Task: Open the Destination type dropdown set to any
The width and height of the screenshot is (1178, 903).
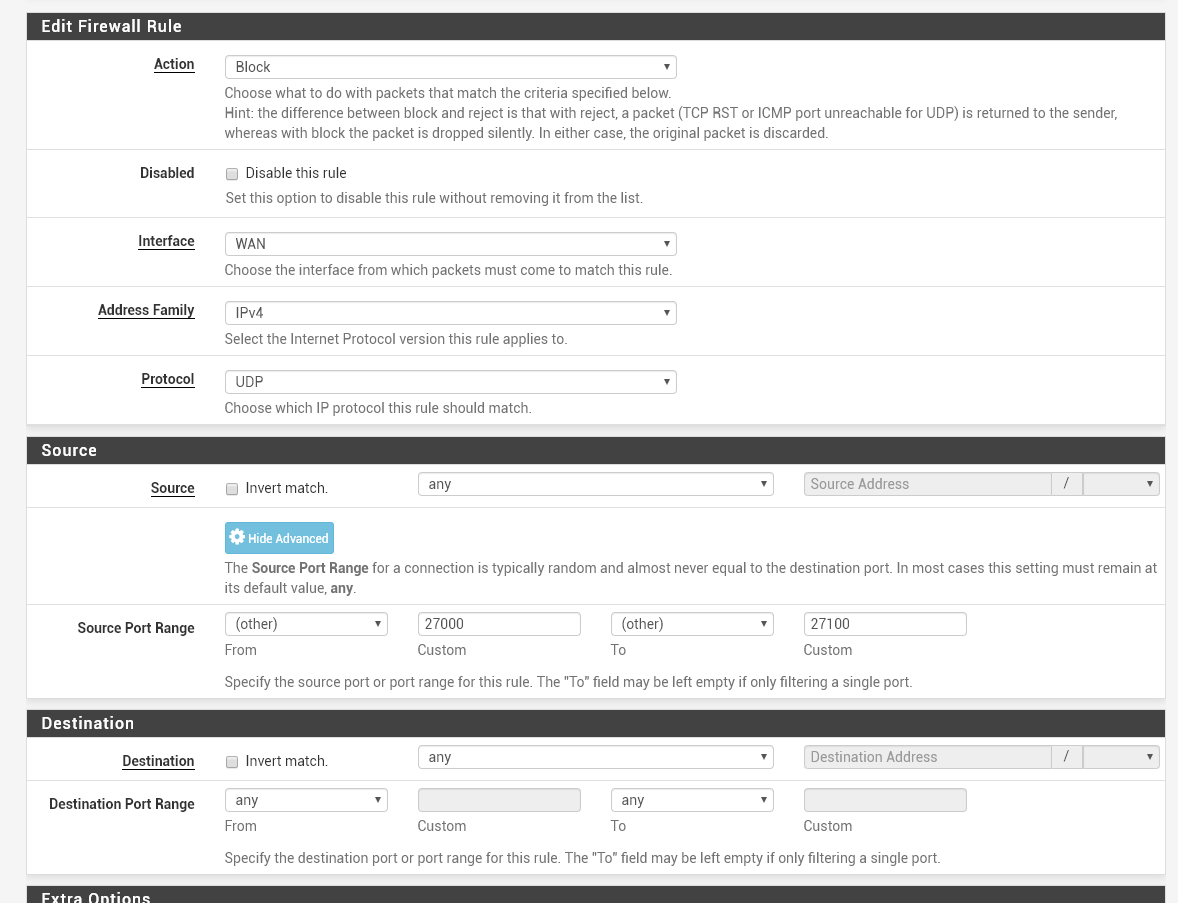Action: click(595, 757)
